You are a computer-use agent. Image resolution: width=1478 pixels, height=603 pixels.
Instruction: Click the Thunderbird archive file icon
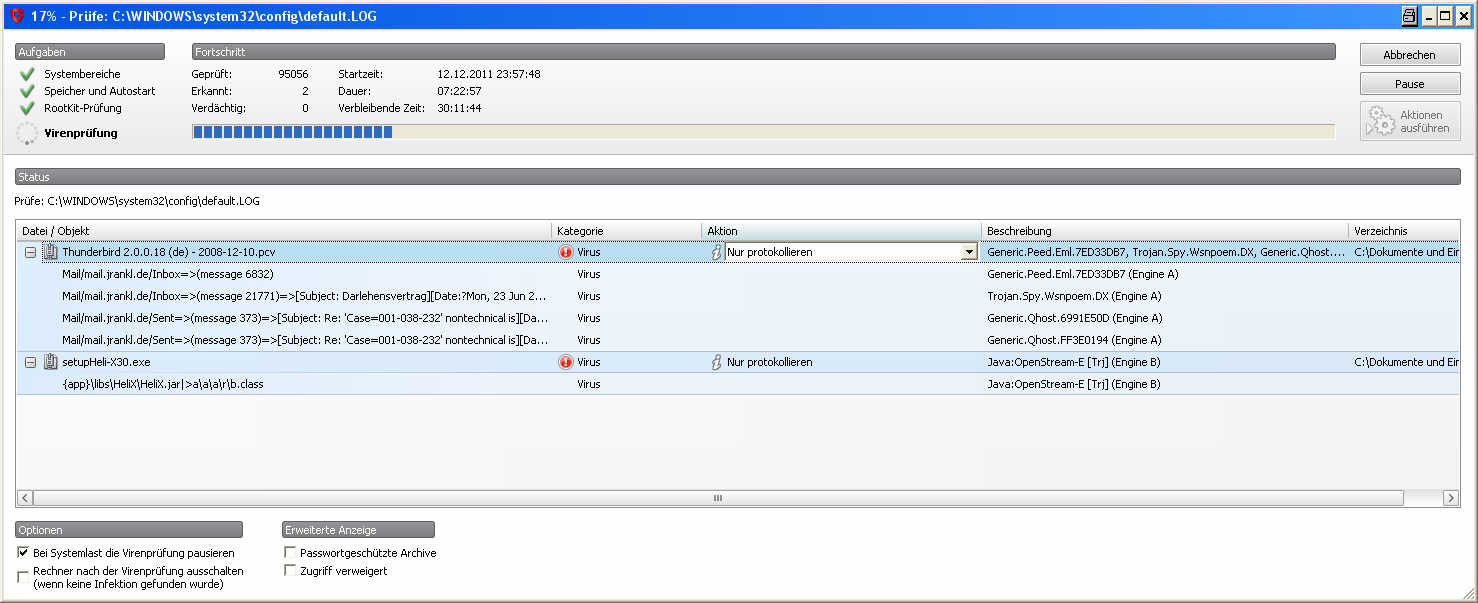(x=50, y=252)
